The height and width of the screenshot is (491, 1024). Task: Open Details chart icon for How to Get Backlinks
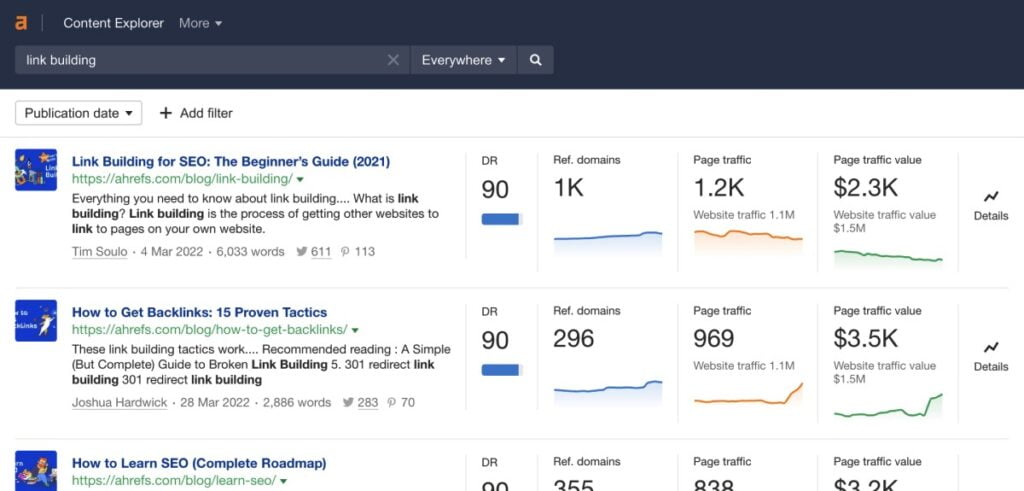991,347
